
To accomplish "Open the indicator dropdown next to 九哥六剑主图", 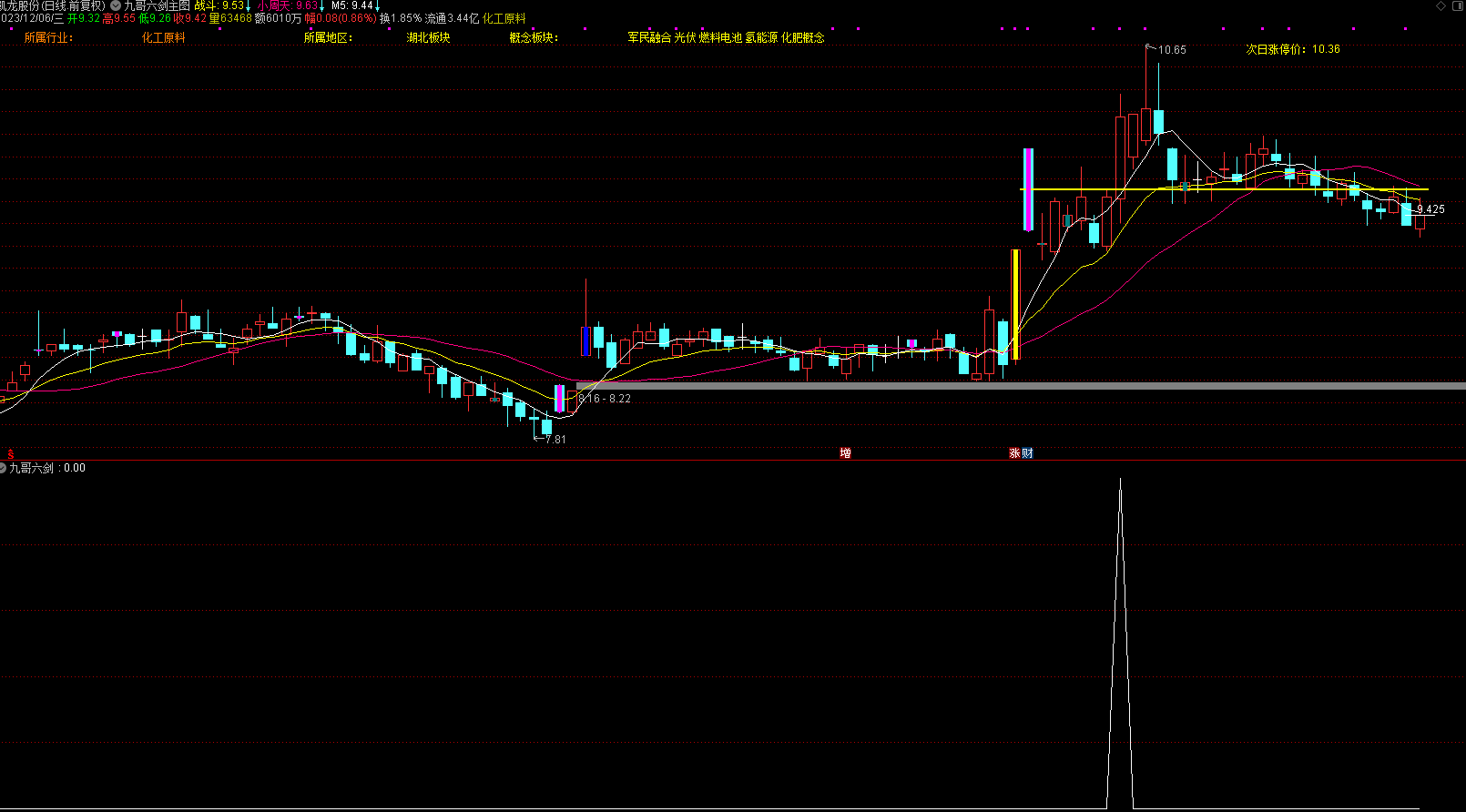I will pos(116,5).
